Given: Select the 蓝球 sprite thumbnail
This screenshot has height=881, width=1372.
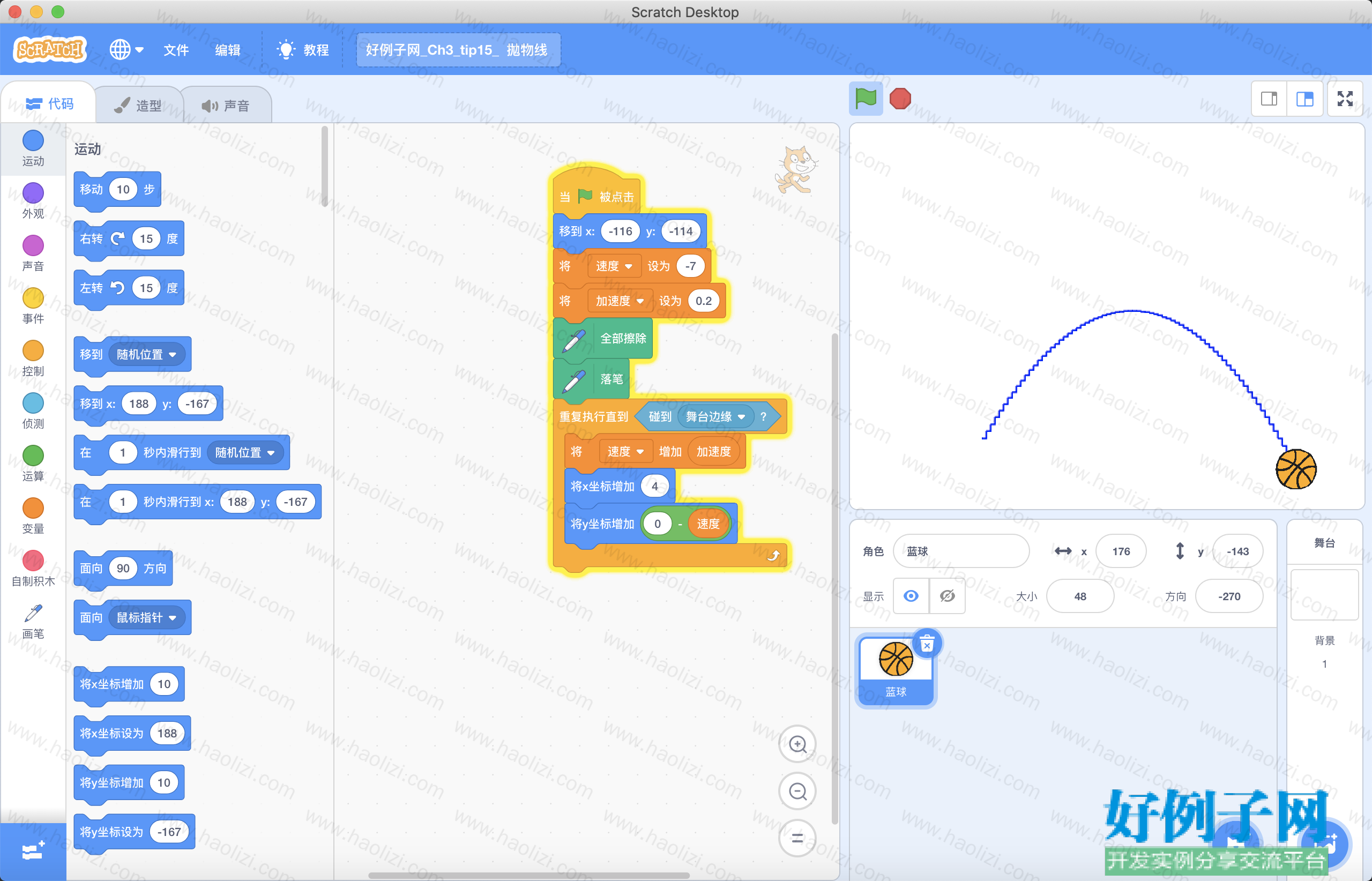Looking at the screenshot, I should 896,671.
